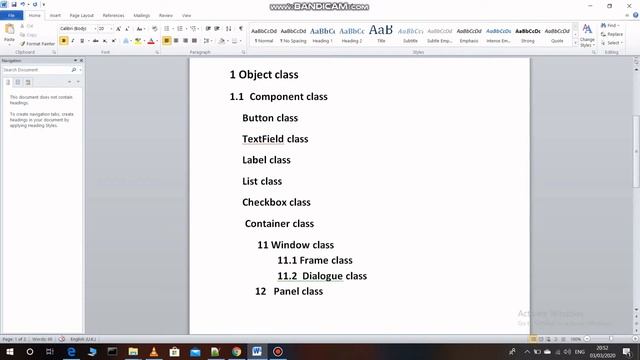Toggle Align Text Left
This screenshot has height=360, width=640.
[167, 41]
